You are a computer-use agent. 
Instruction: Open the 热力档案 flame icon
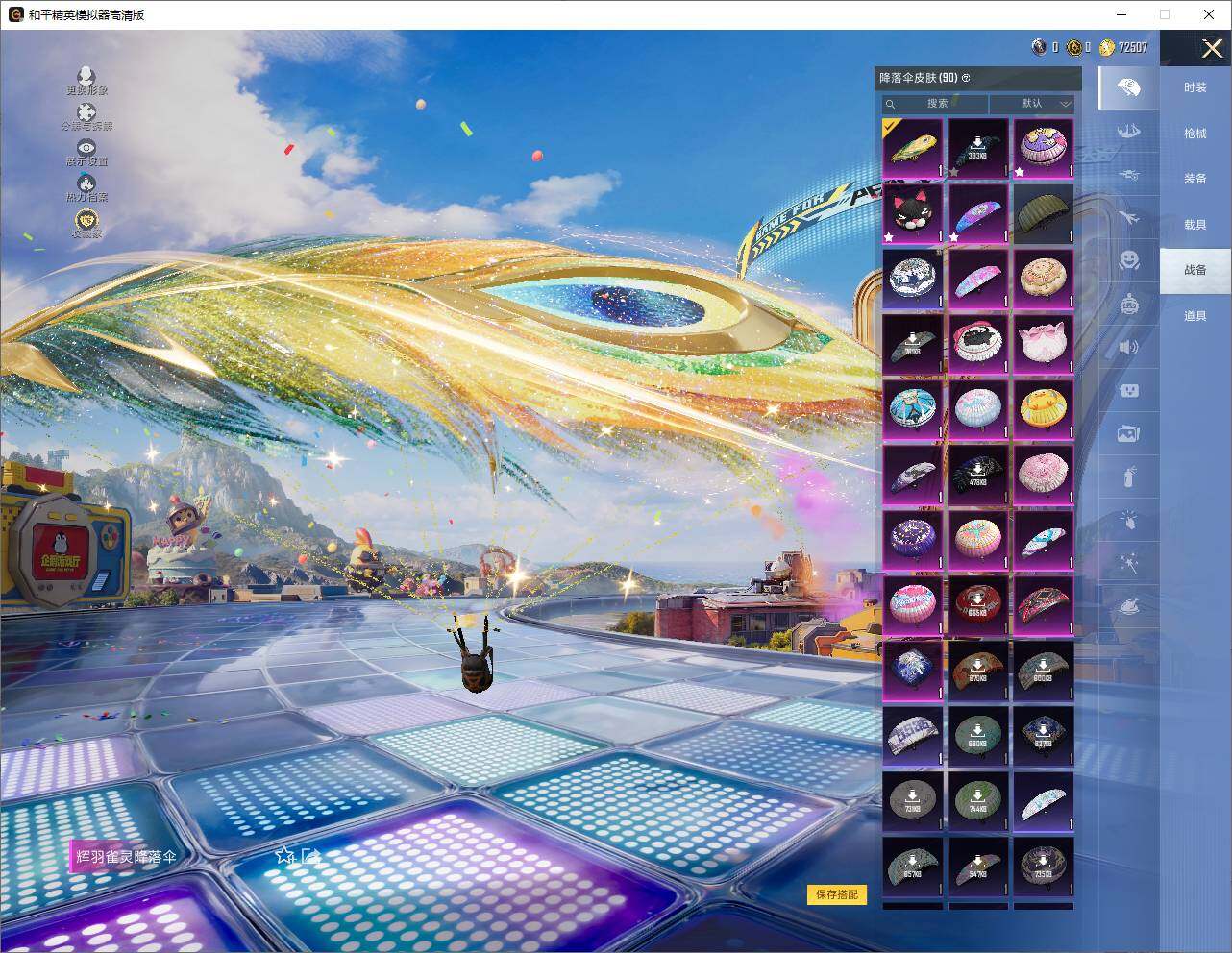click(x=86, y=183)
